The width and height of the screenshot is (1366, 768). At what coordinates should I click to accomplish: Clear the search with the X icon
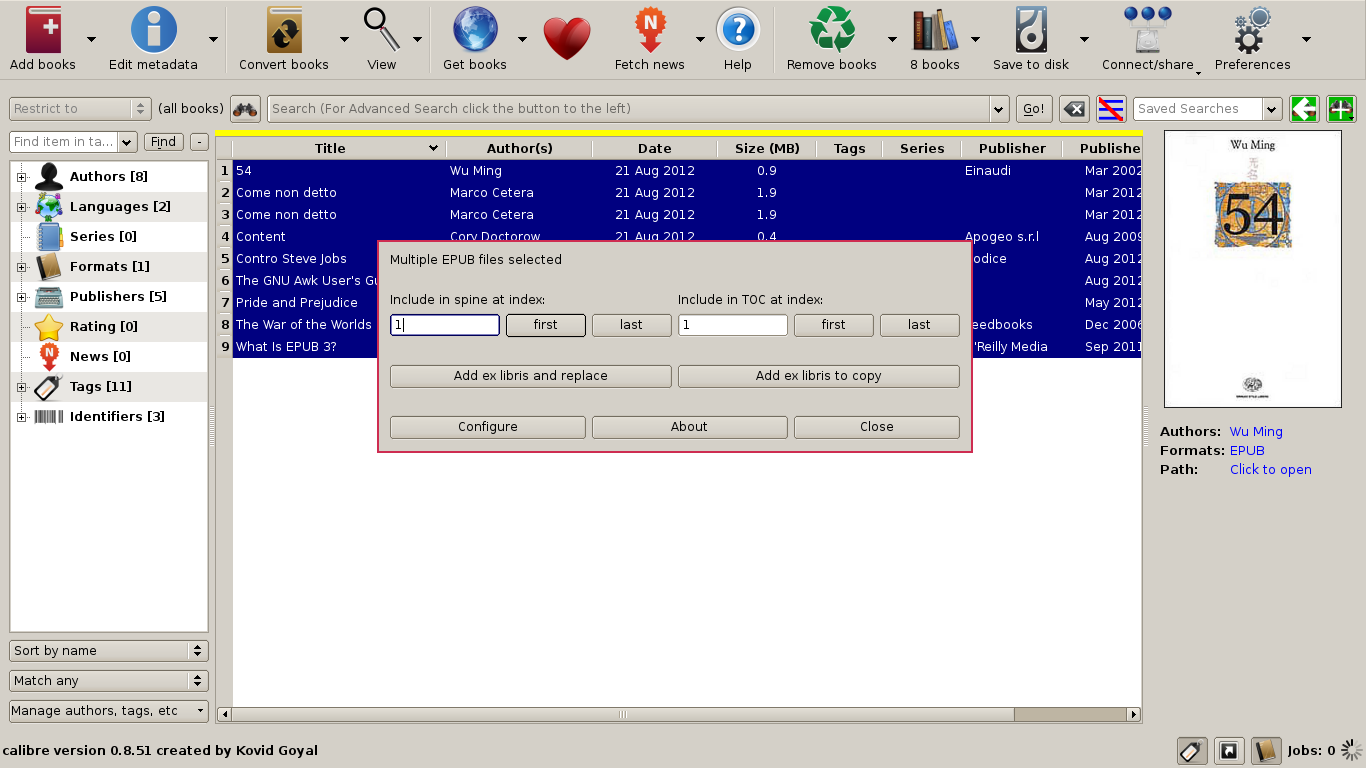pos(1074,109)
